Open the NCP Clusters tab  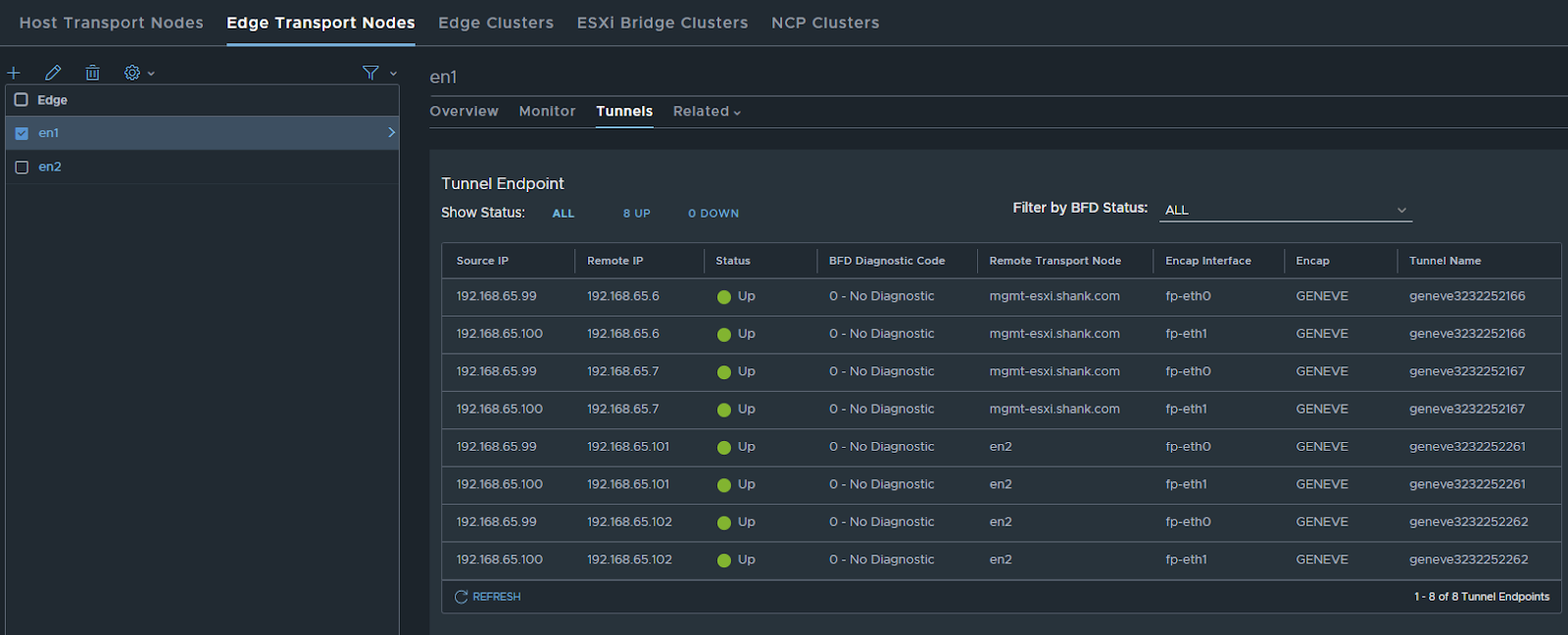[x=825, y=23]
